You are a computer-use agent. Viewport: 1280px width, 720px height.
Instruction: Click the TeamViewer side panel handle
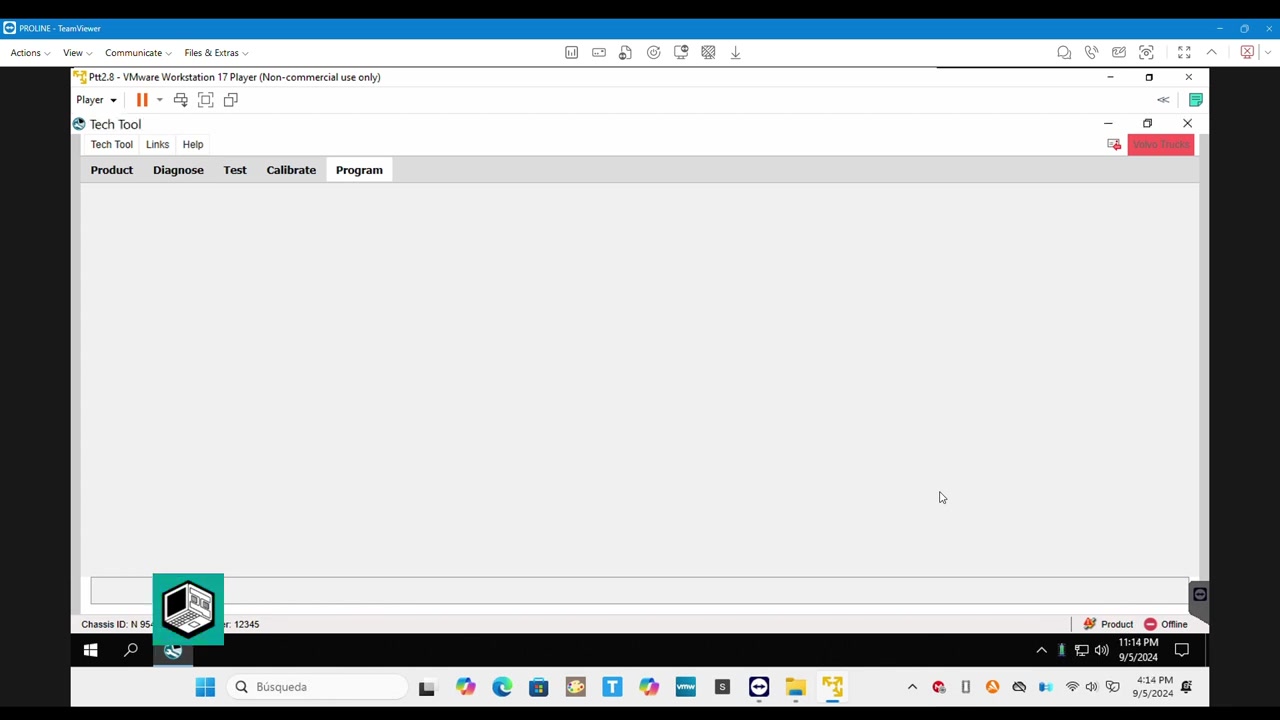click(x=1199, y=595)
